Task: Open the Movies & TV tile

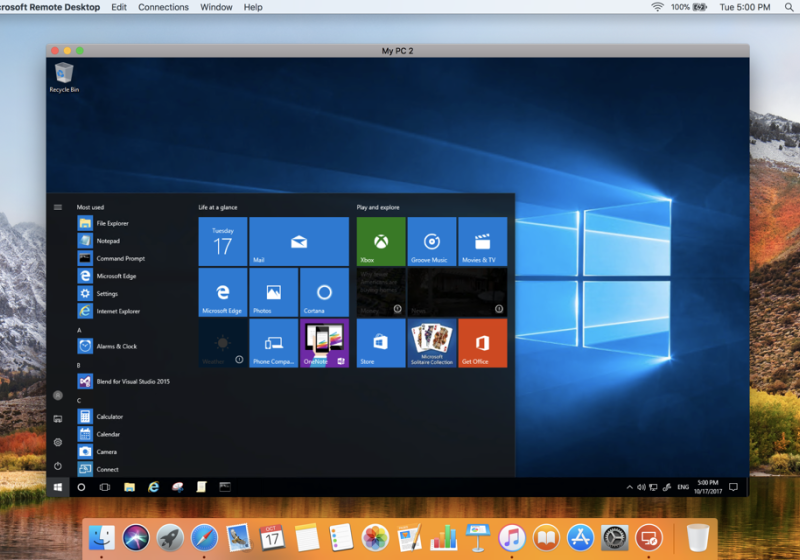Action: click(x=482, y=242)
